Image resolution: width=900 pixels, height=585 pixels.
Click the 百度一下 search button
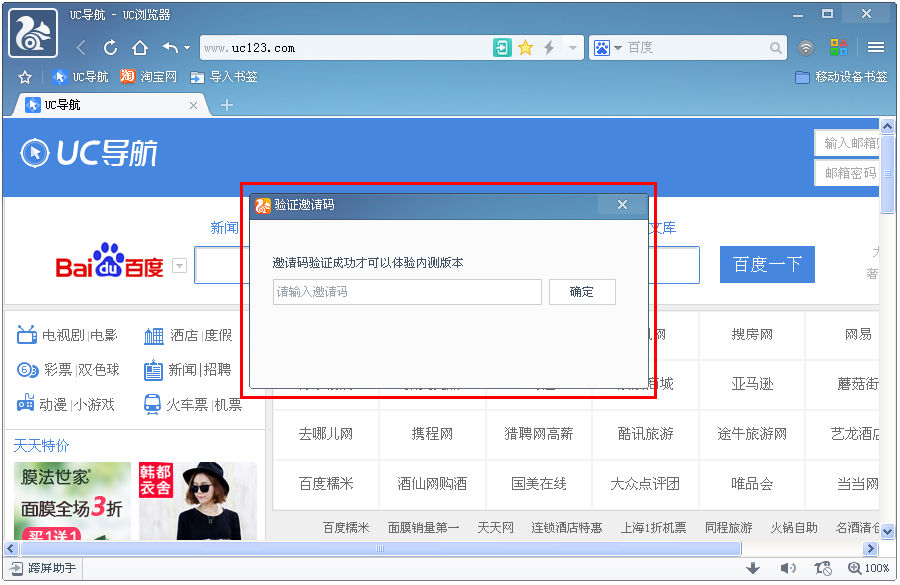(x=767, y=265)
